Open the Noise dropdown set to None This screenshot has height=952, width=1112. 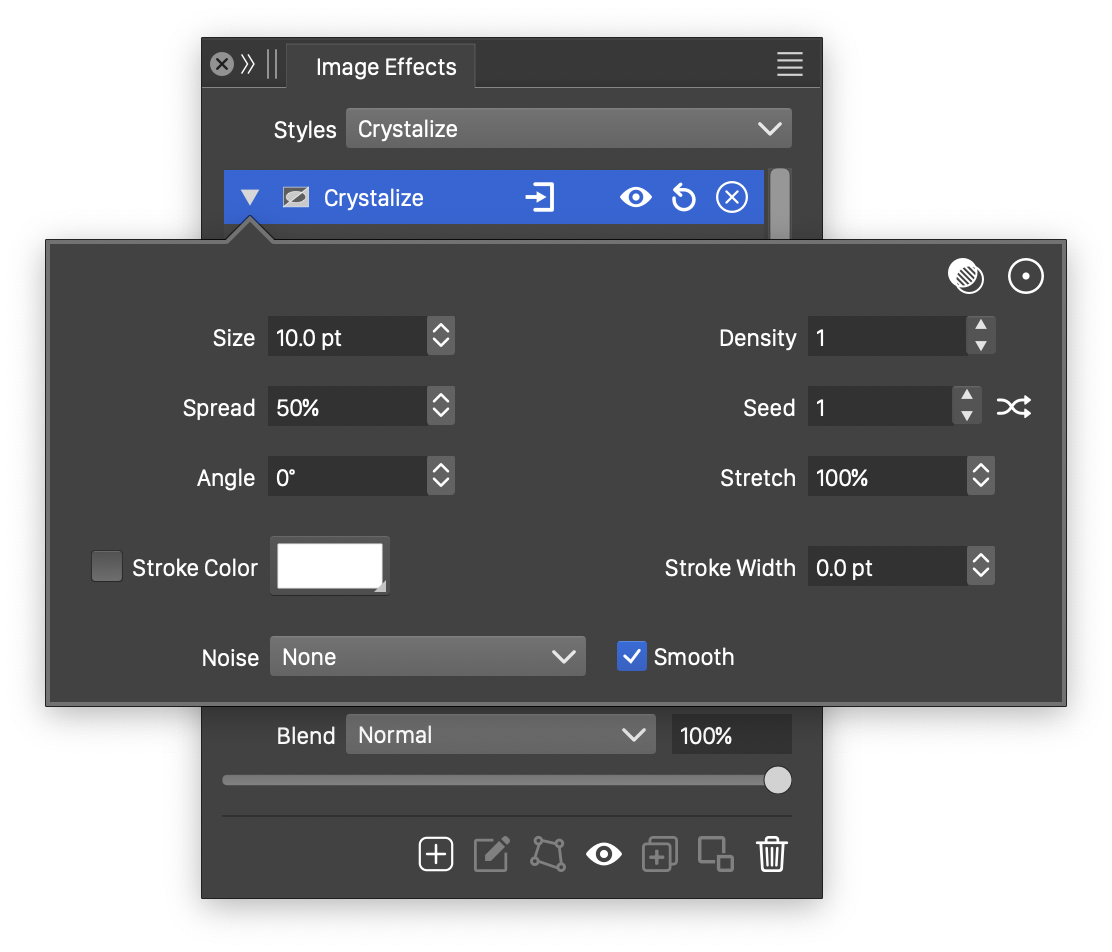click(427, 657)
